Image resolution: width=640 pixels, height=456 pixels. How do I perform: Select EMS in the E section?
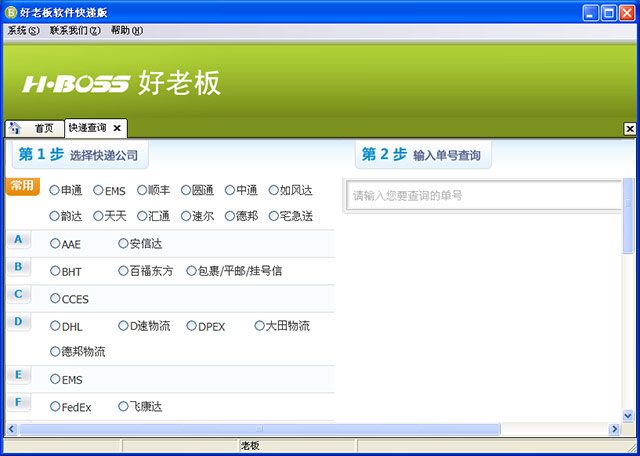55,379
